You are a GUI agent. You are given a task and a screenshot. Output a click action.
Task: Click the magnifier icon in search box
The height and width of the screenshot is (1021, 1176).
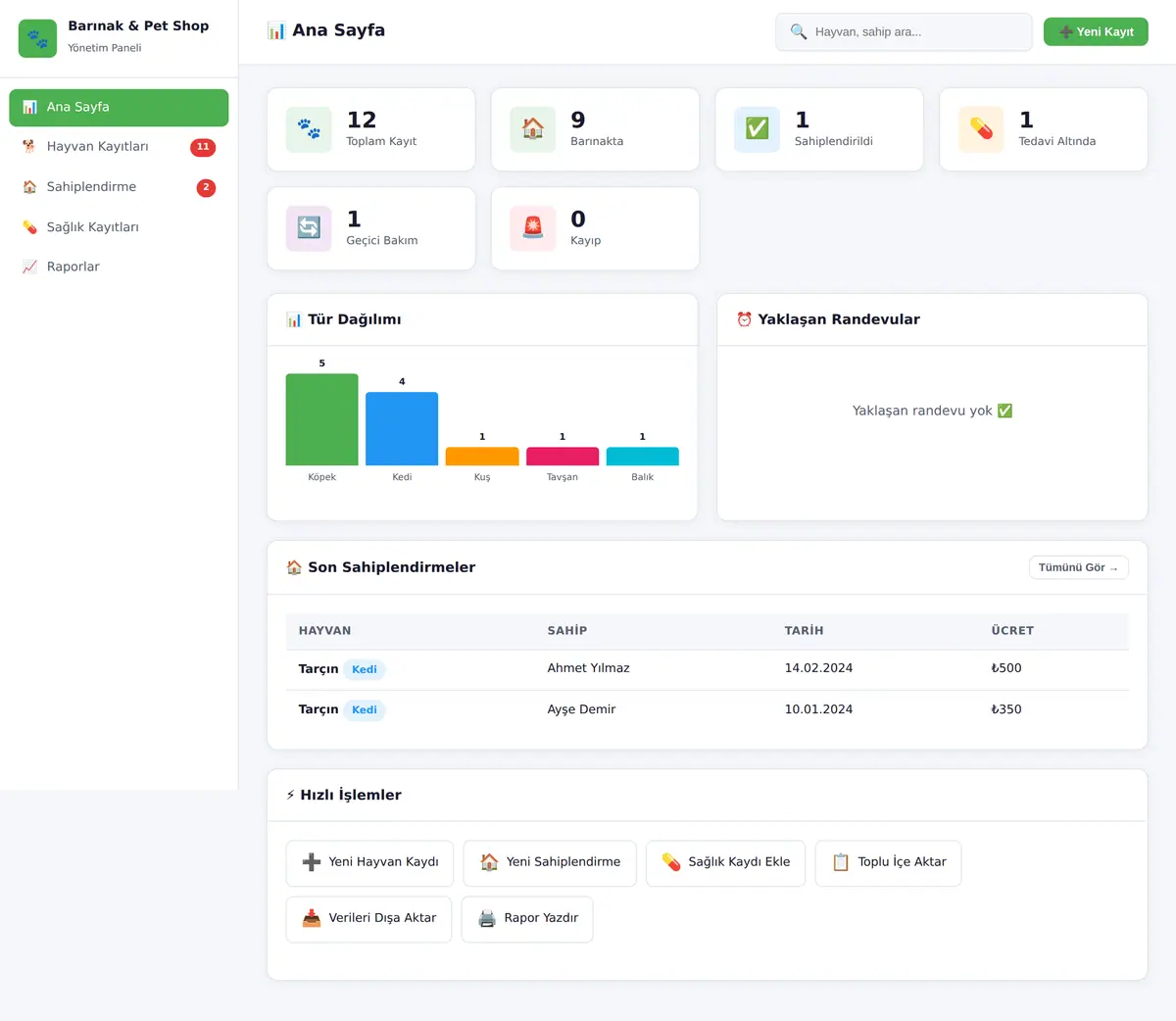tap(799, 31)
